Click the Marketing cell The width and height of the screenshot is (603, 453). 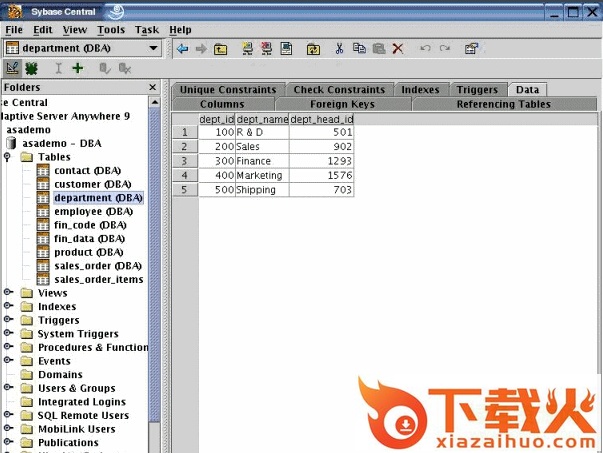click(262, 175)
